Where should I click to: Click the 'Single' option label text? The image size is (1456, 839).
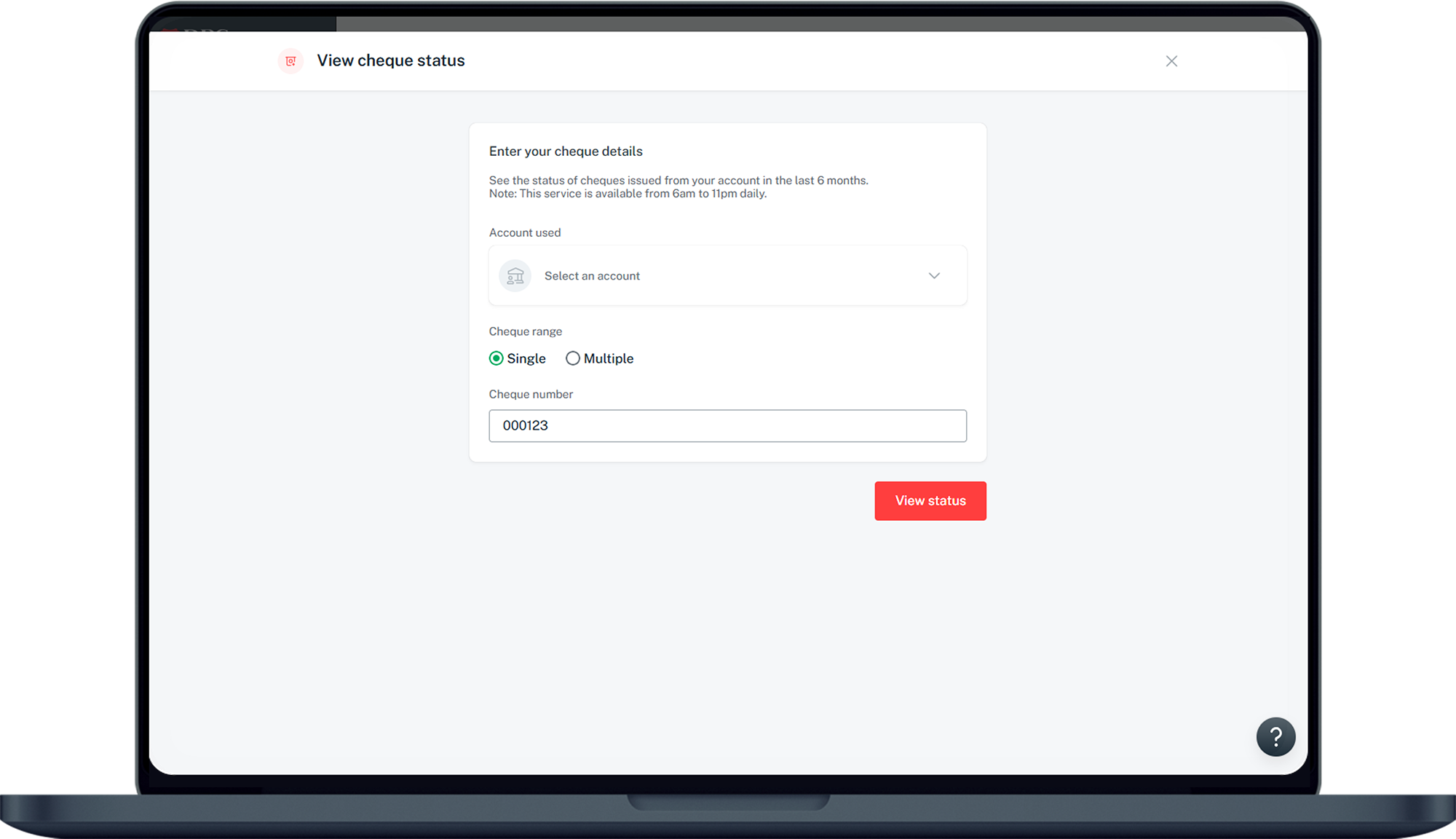[526, 358]
